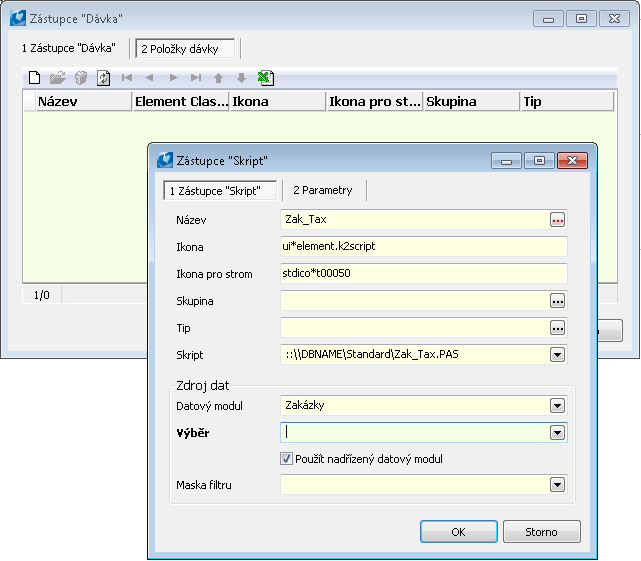This screenshot has height=561, width=641.
Task: Click the Export to Excel icon
Action: 266,77
